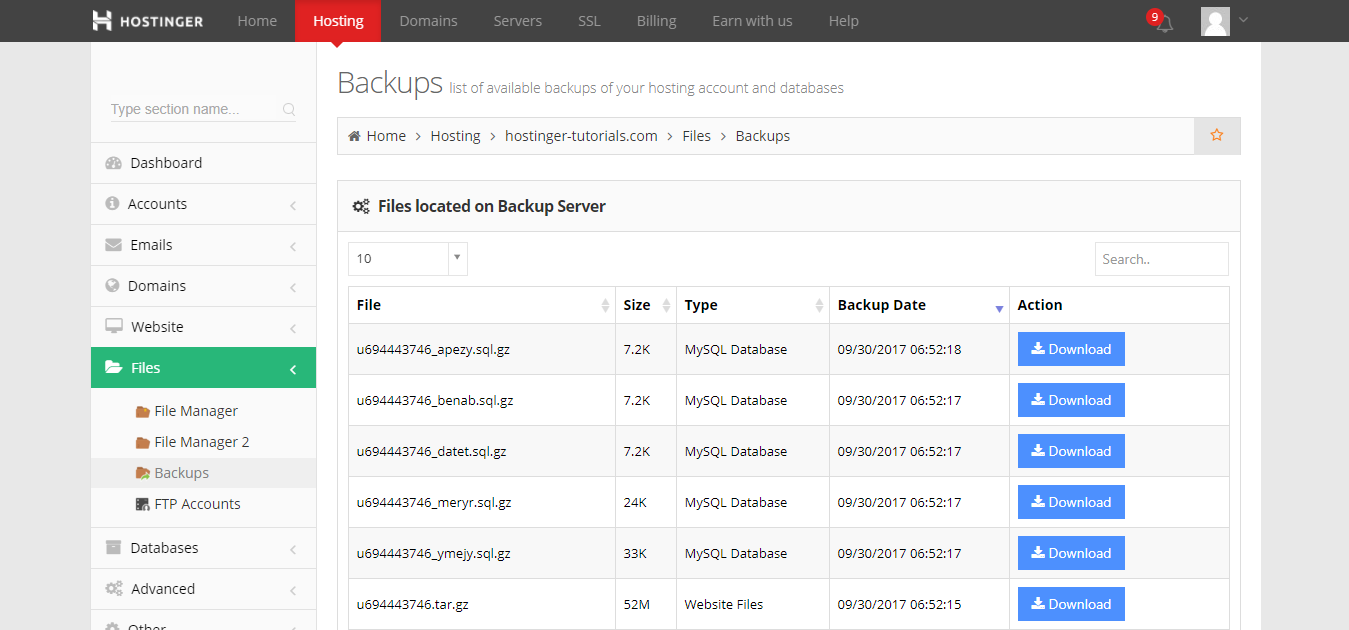The height and width of the screenshot is (630, 1349).
Task: Click the u694443746.tar.gz file name
Action: point(412,604)
